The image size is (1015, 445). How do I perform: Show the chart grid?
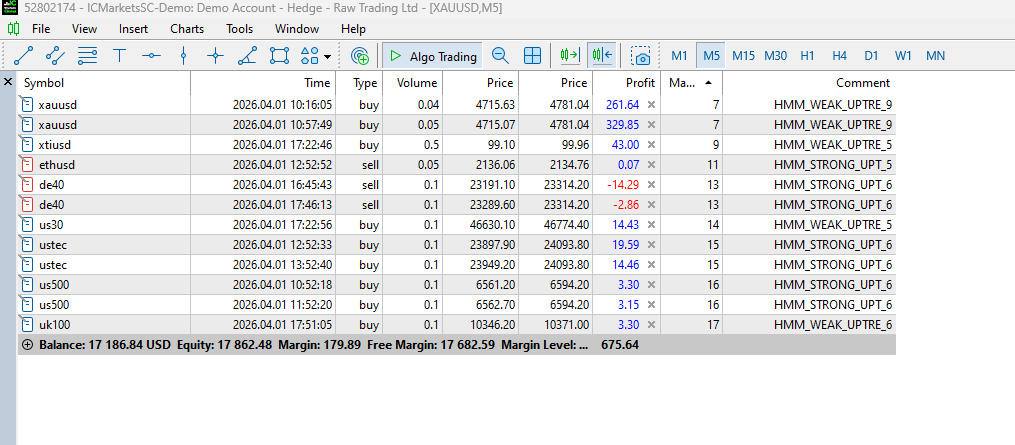(532, 56)
